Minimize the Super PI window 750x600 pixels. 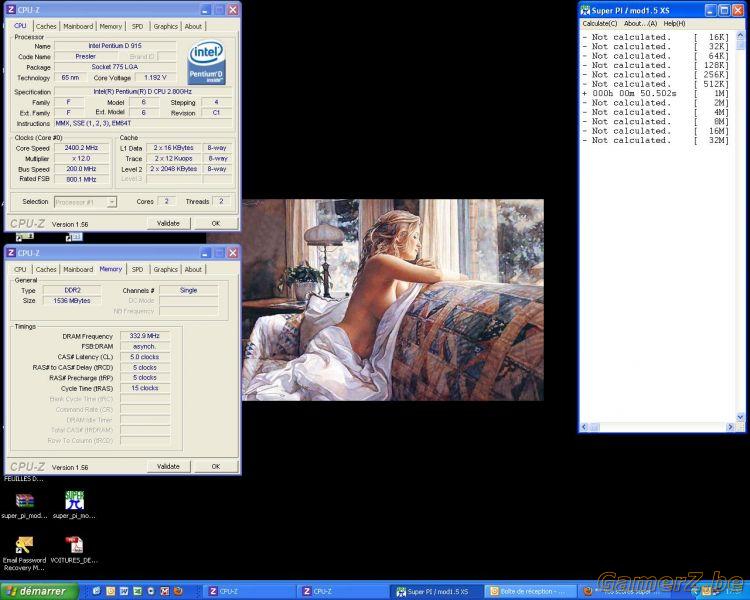click(x=710, y=10)
